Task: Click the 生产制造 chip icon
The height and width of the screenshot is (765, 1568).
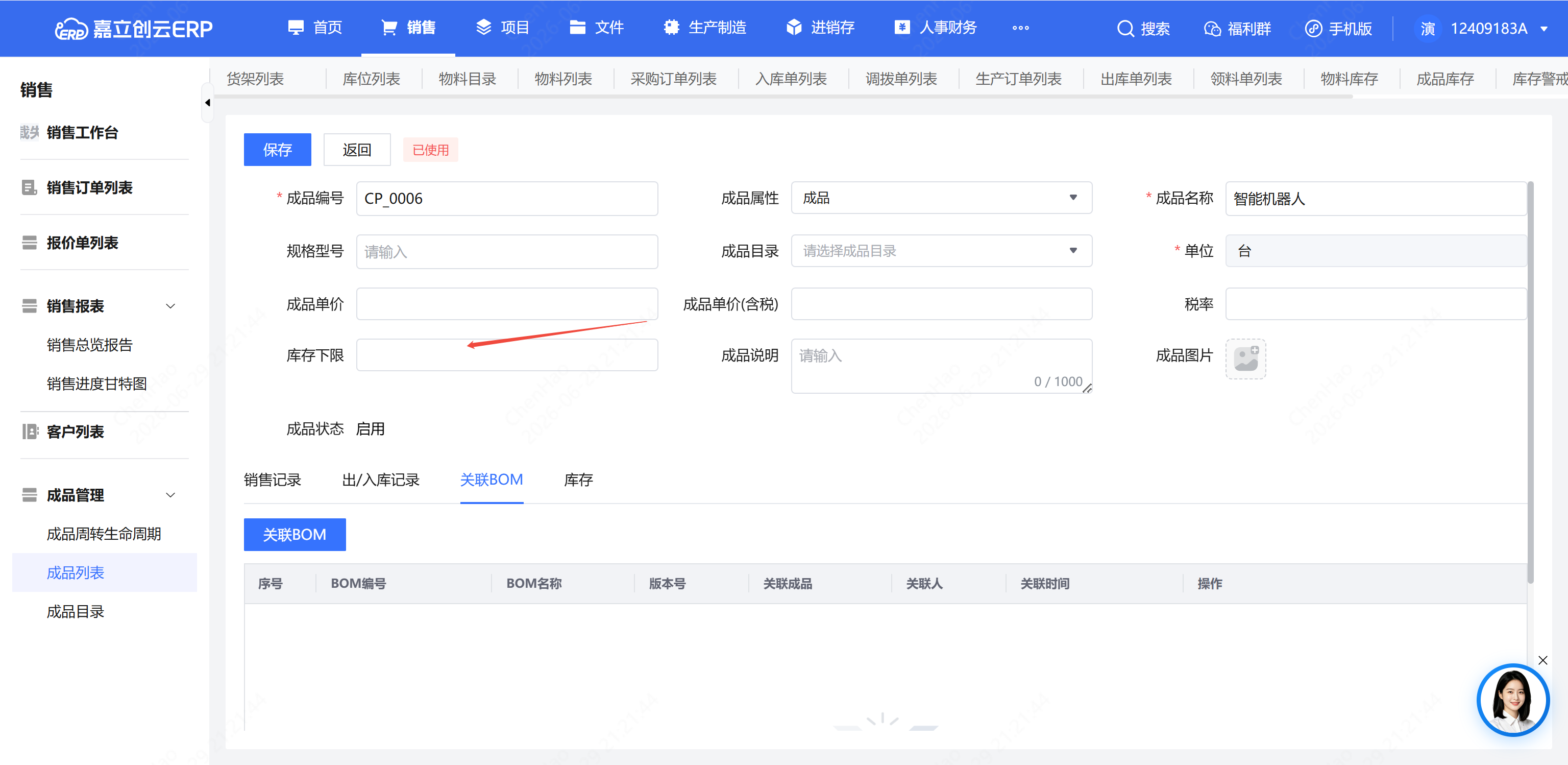Action: (671, 28)
